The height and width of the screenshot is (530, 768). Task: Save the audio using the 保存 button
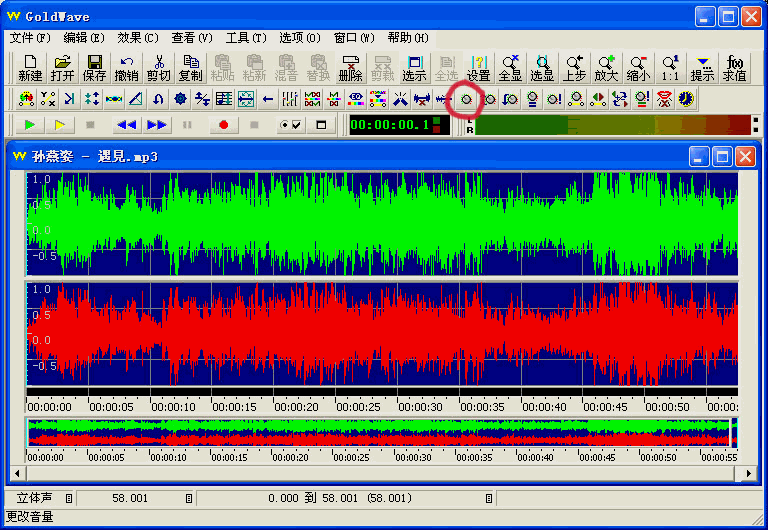pos(94,68)
